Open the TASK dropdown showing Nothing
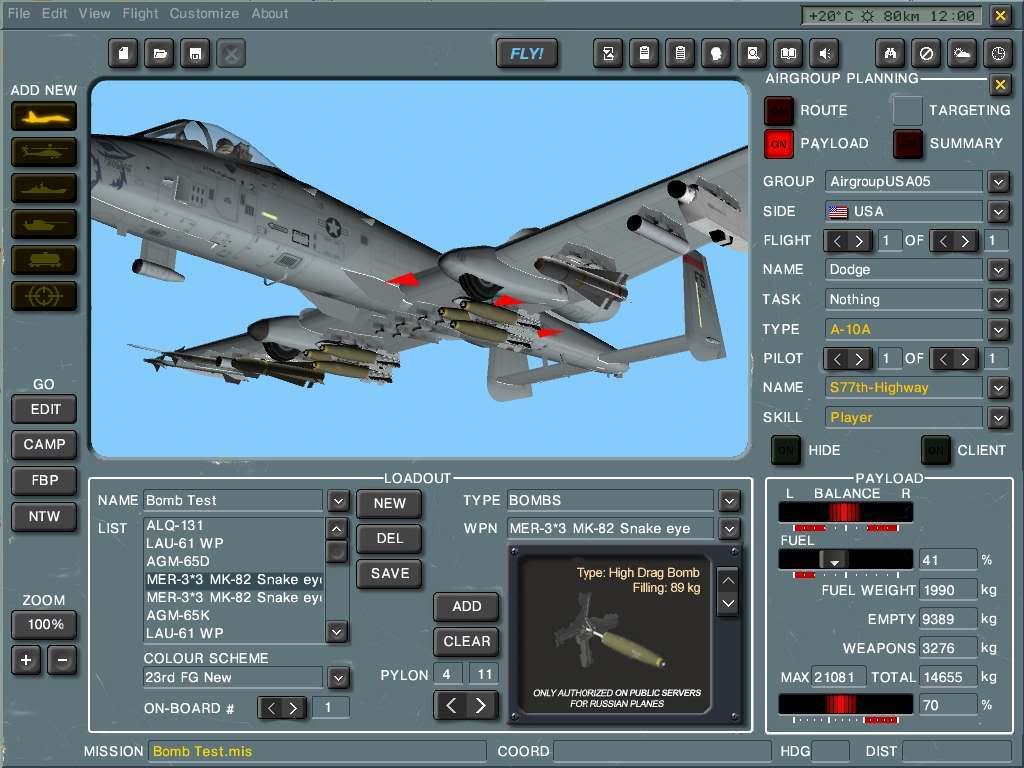 (x=997, y=299)
